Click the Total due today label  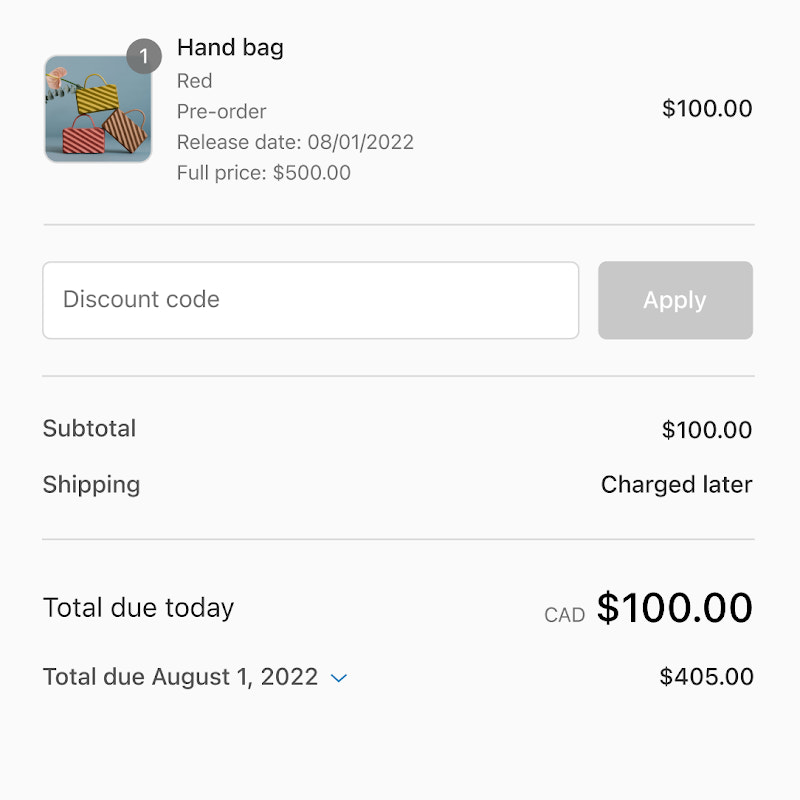coord(138,608)
